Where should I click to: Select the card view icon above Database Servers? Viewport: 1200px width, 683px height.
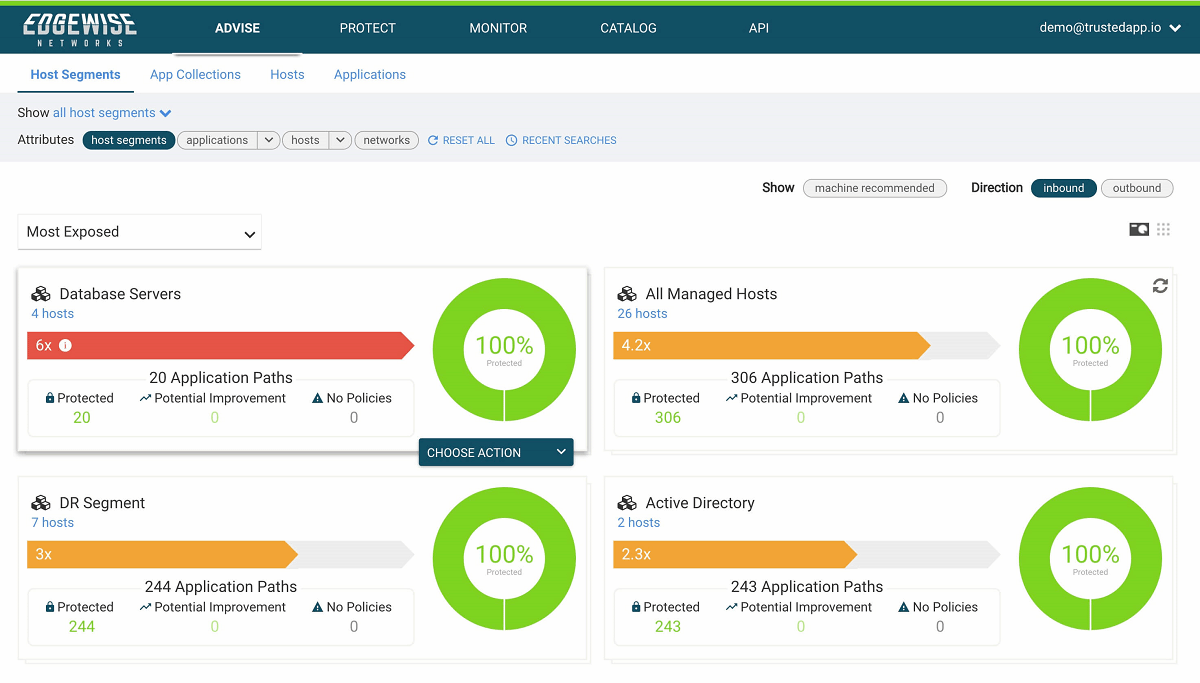[x=1138, y=229]
